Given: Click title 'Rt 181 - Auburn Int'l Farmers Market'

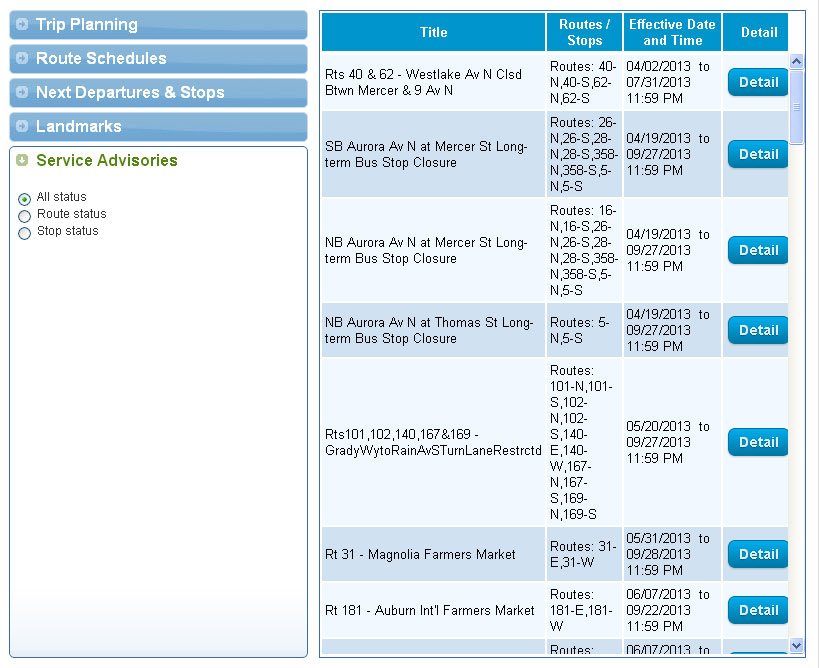Looking at the screenshot, I should pos(429,610).
